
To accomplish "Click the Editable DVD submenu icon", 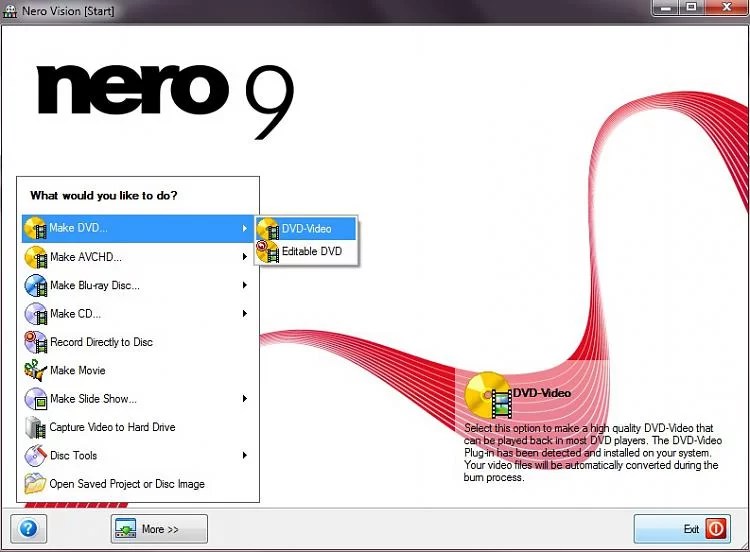I will (x=268, y=252).
